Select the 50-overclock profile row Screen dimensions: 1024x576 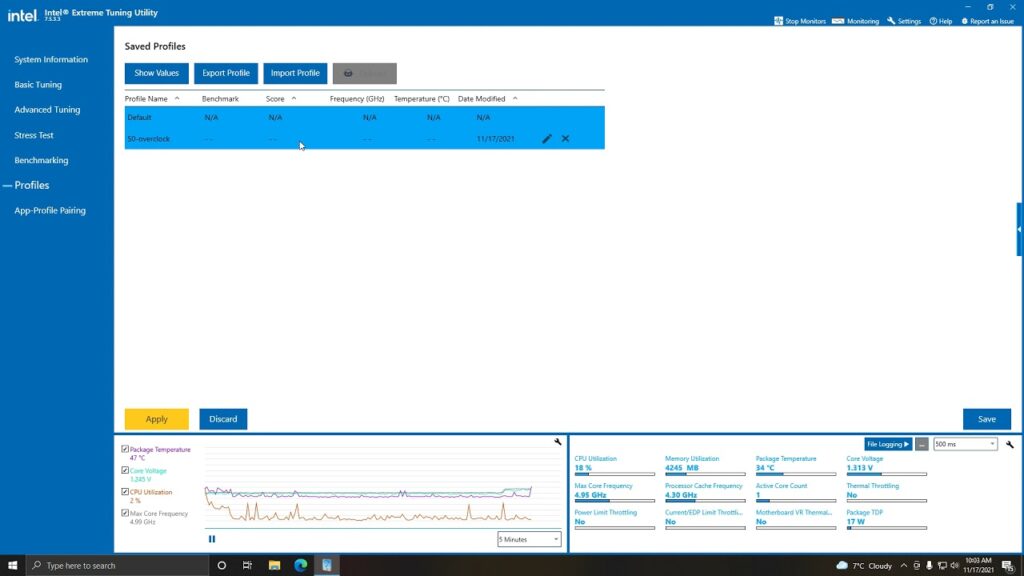coord(364,138)
